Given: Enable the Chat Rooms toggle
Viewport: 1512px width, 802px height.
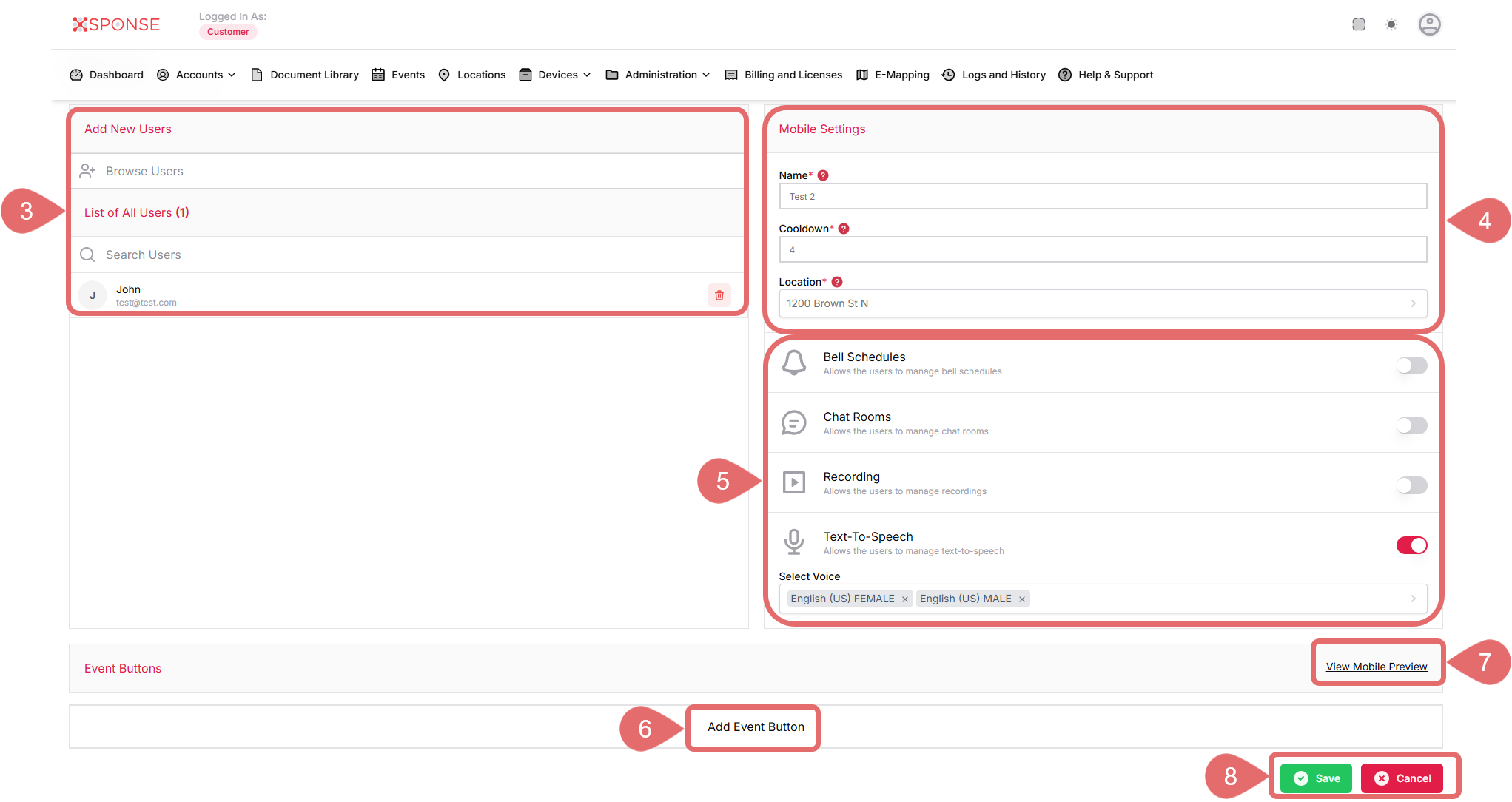Looking at the screenshot, I should 1411,425.
